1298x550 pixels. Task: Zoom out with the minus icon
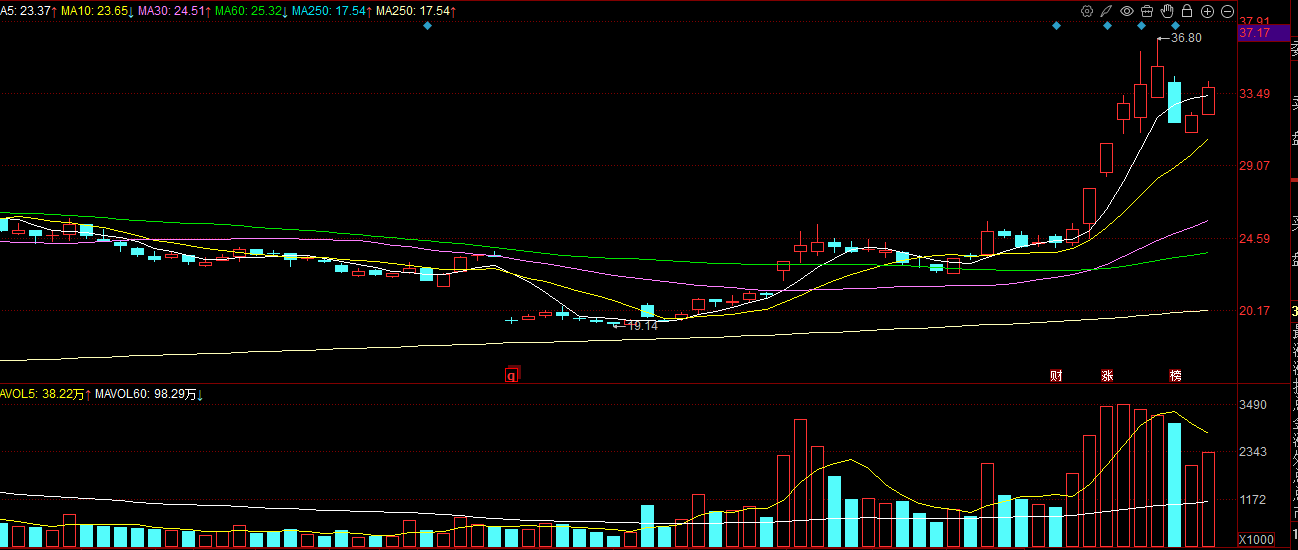point(1227,11)
